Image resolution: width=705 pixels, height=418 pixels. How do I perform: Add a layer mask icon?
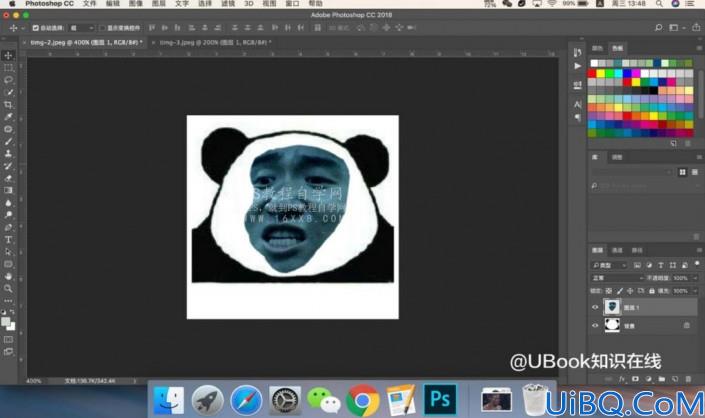pos(635,379)
